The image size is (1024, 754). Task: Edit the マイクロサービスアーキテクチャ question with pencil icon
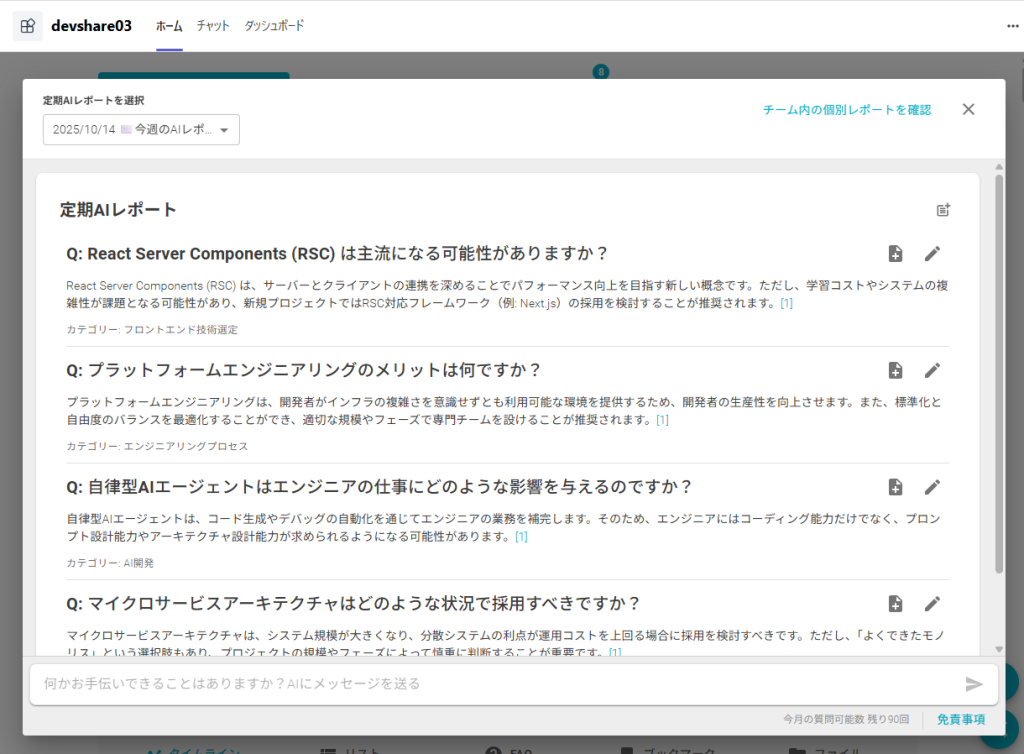click(x=932, y=604)
